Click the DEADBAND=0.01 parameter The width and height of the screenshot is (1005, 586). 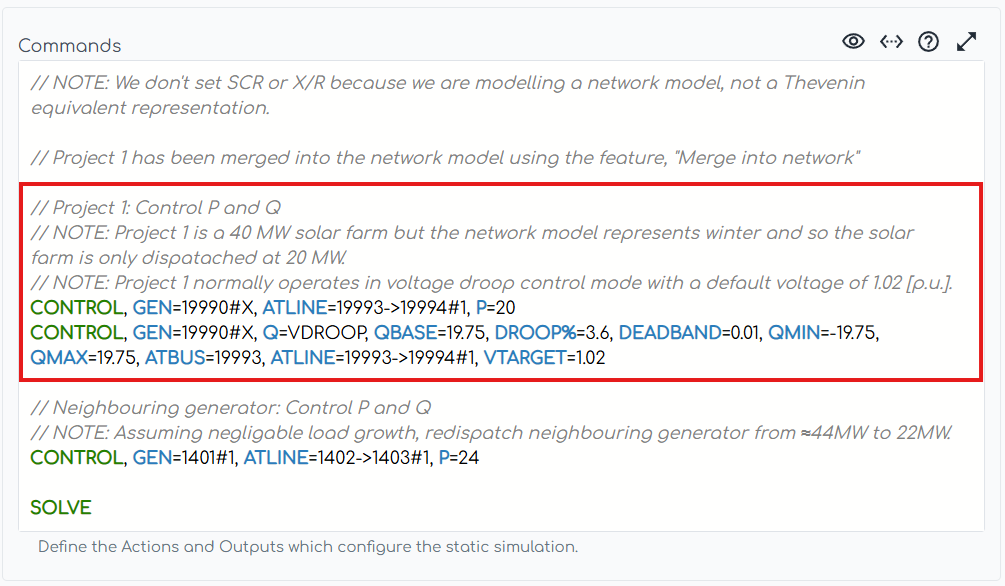click(689, 333)
